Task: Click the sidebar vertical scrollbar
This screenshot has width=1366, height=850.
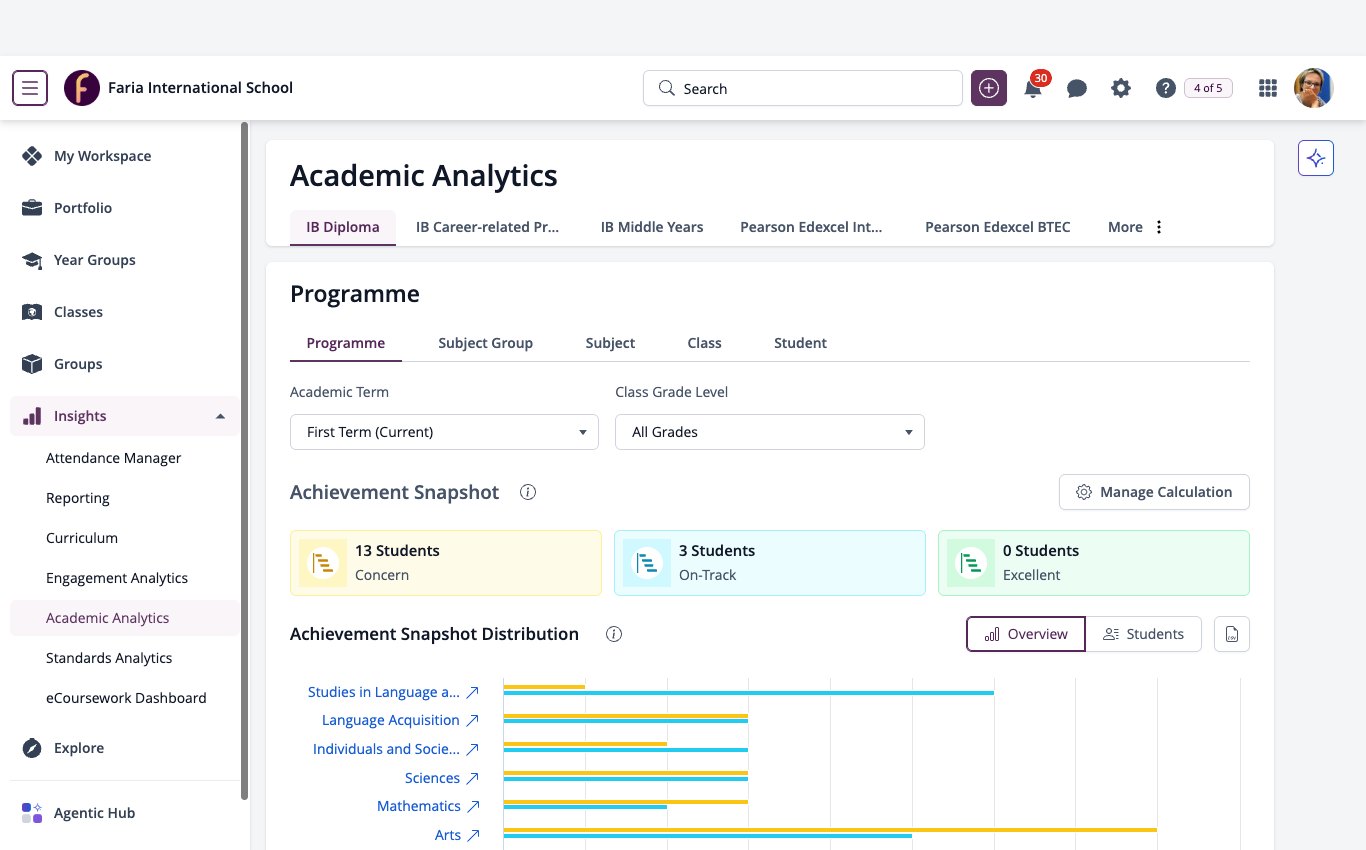Action: 245,460
